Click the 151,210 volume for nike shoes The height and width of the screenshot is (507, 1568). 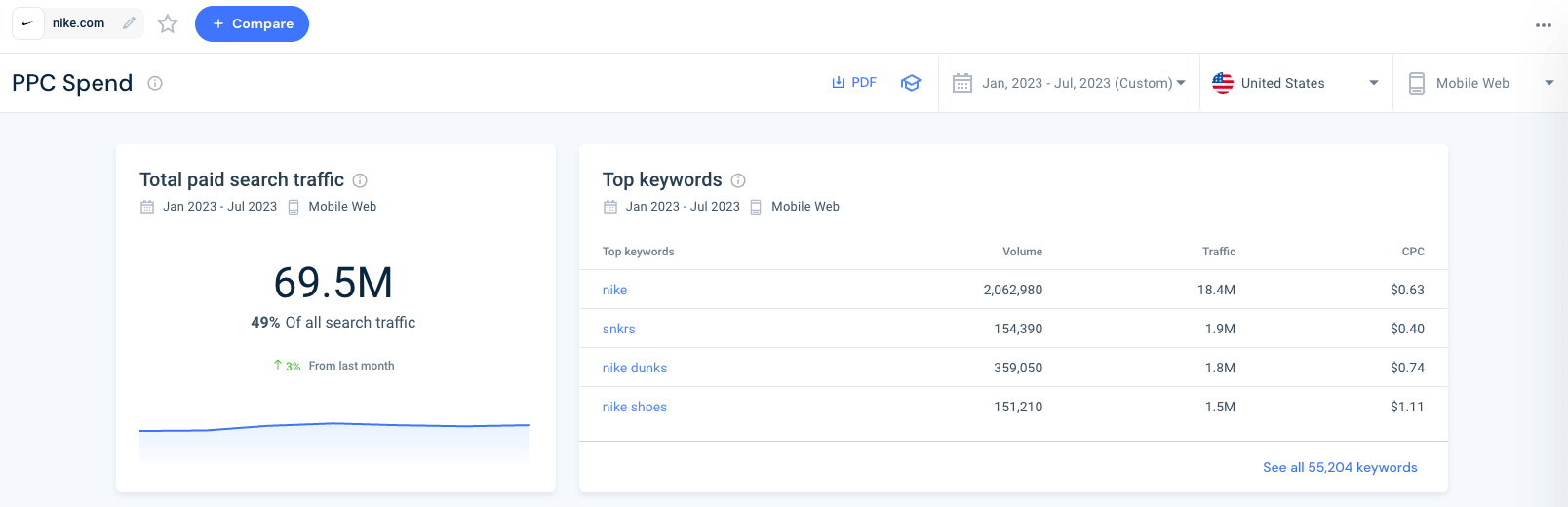tap(1018, 407)
